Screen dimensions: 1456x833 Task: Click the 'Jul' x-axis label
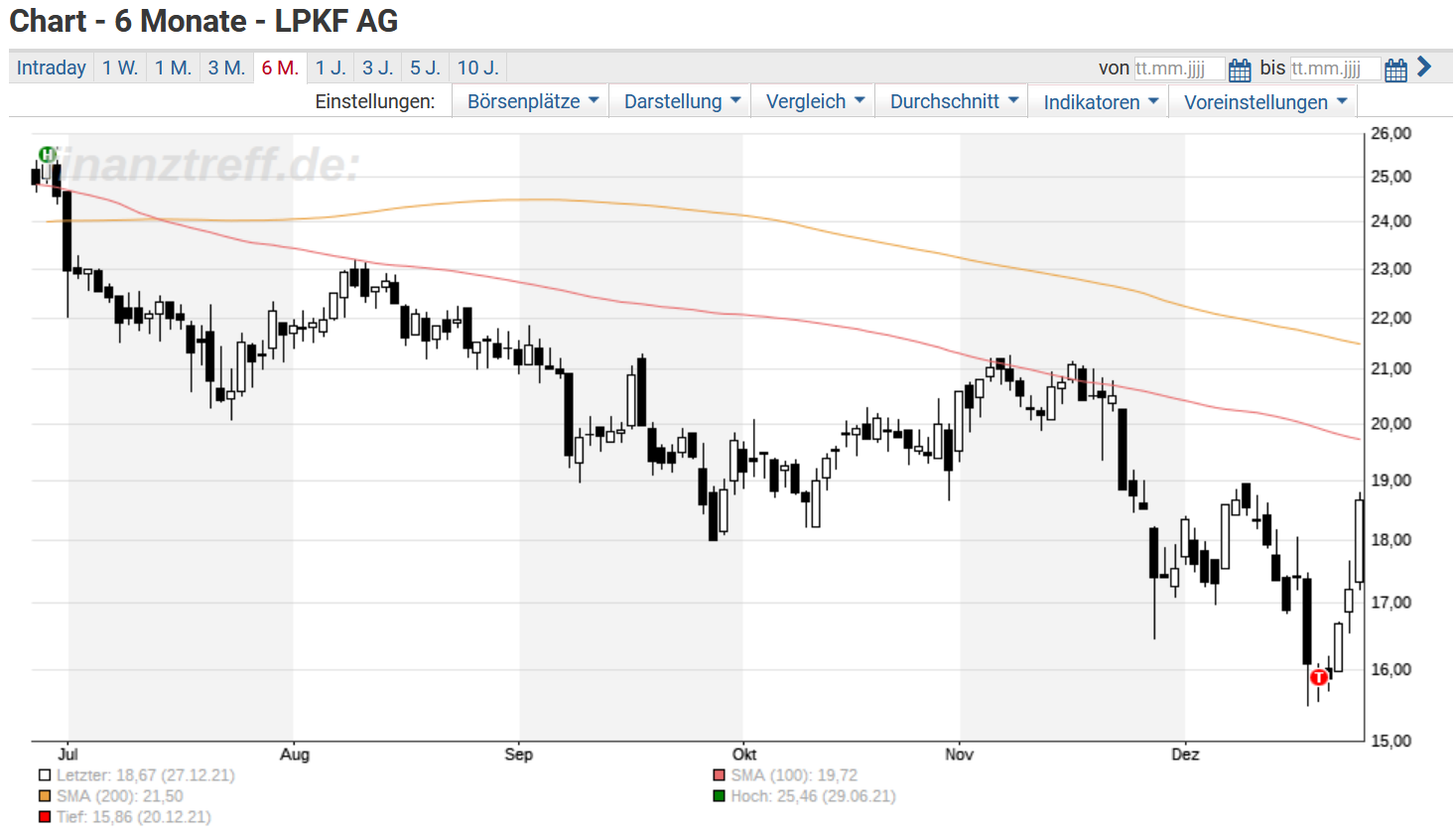67,755
